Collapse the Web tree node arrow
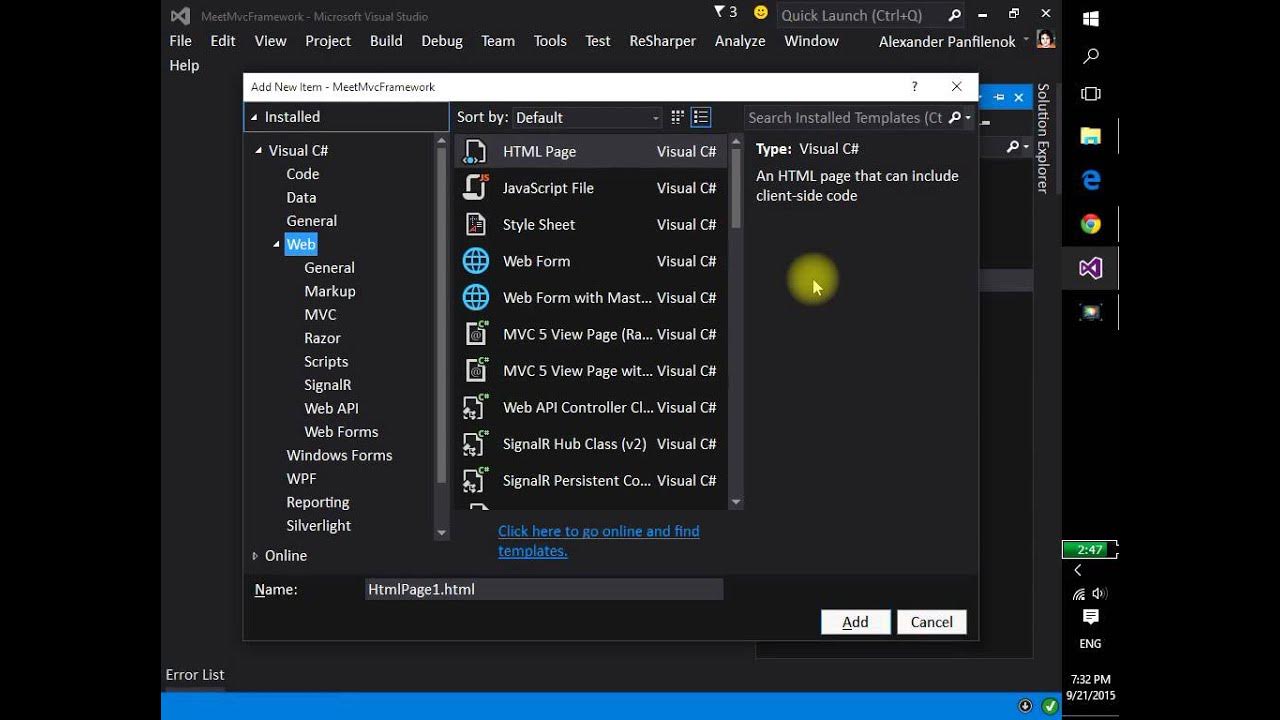Image resolution: width=1280 pixels, height=720 pixels. click(277, 245)
